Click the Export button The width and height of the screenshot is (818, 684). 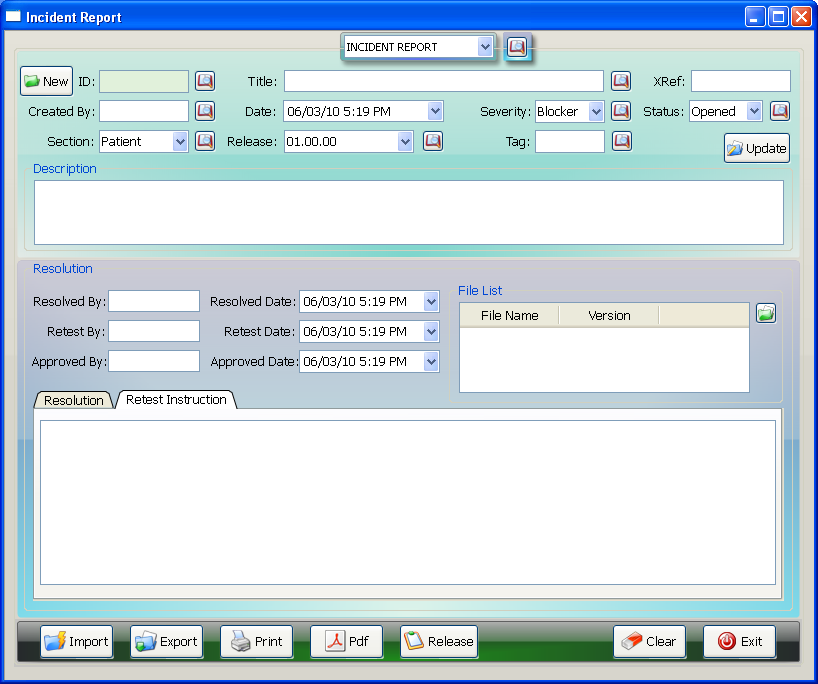[x=167, y=642]
